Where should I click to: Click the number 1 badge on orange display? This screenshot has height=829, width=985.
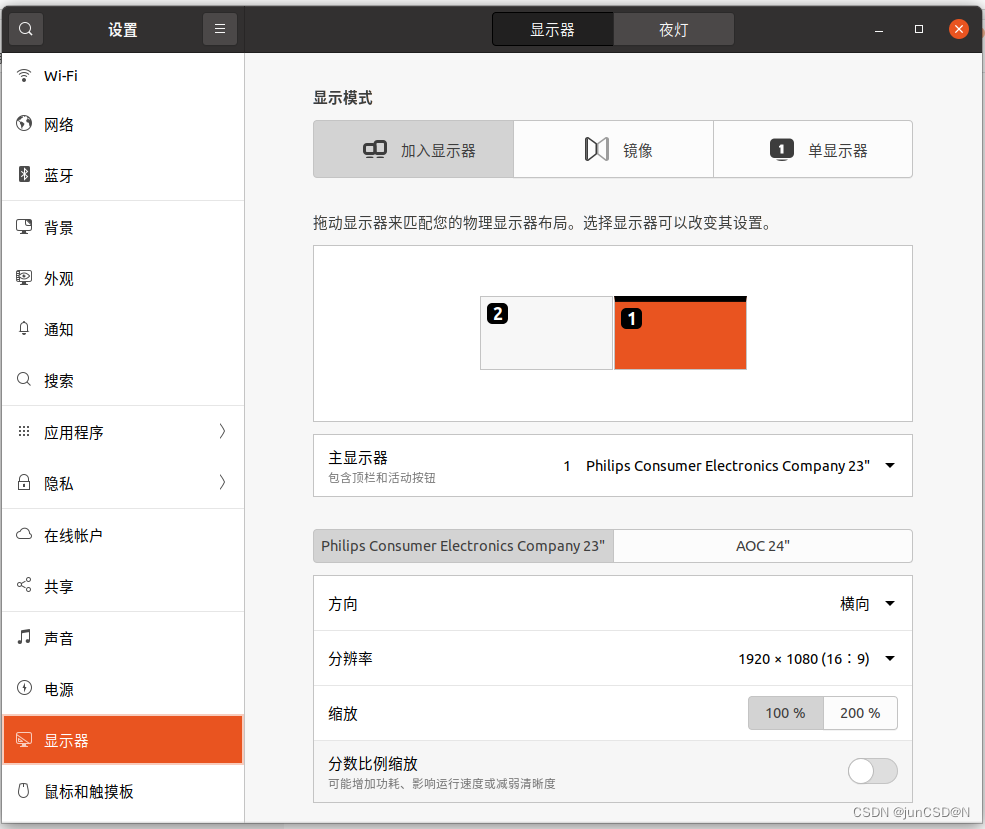coord(631,318)
